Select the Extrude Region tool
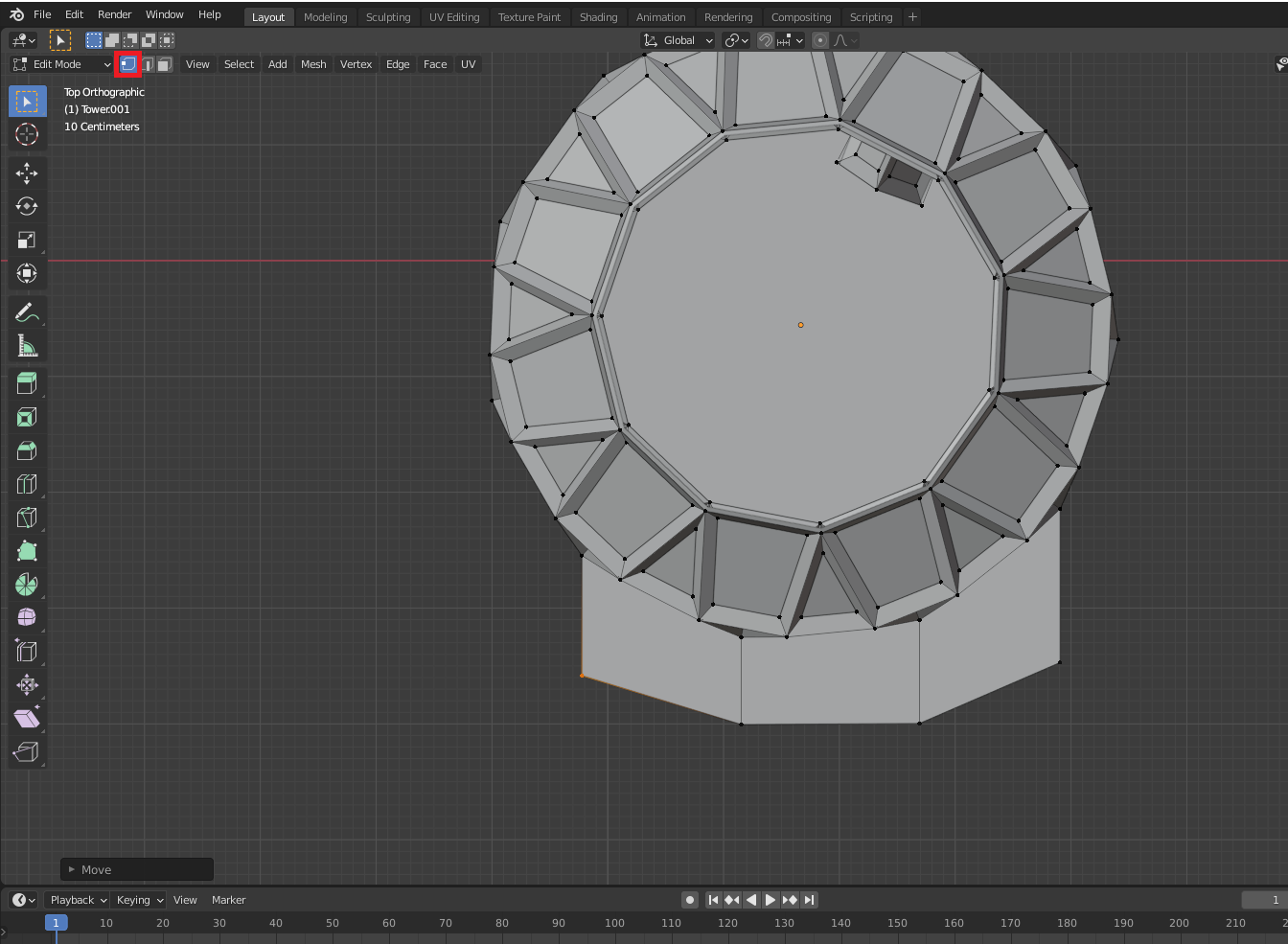Image resolution: width=1288 pixels, height=944 pixels. [27, 383]
